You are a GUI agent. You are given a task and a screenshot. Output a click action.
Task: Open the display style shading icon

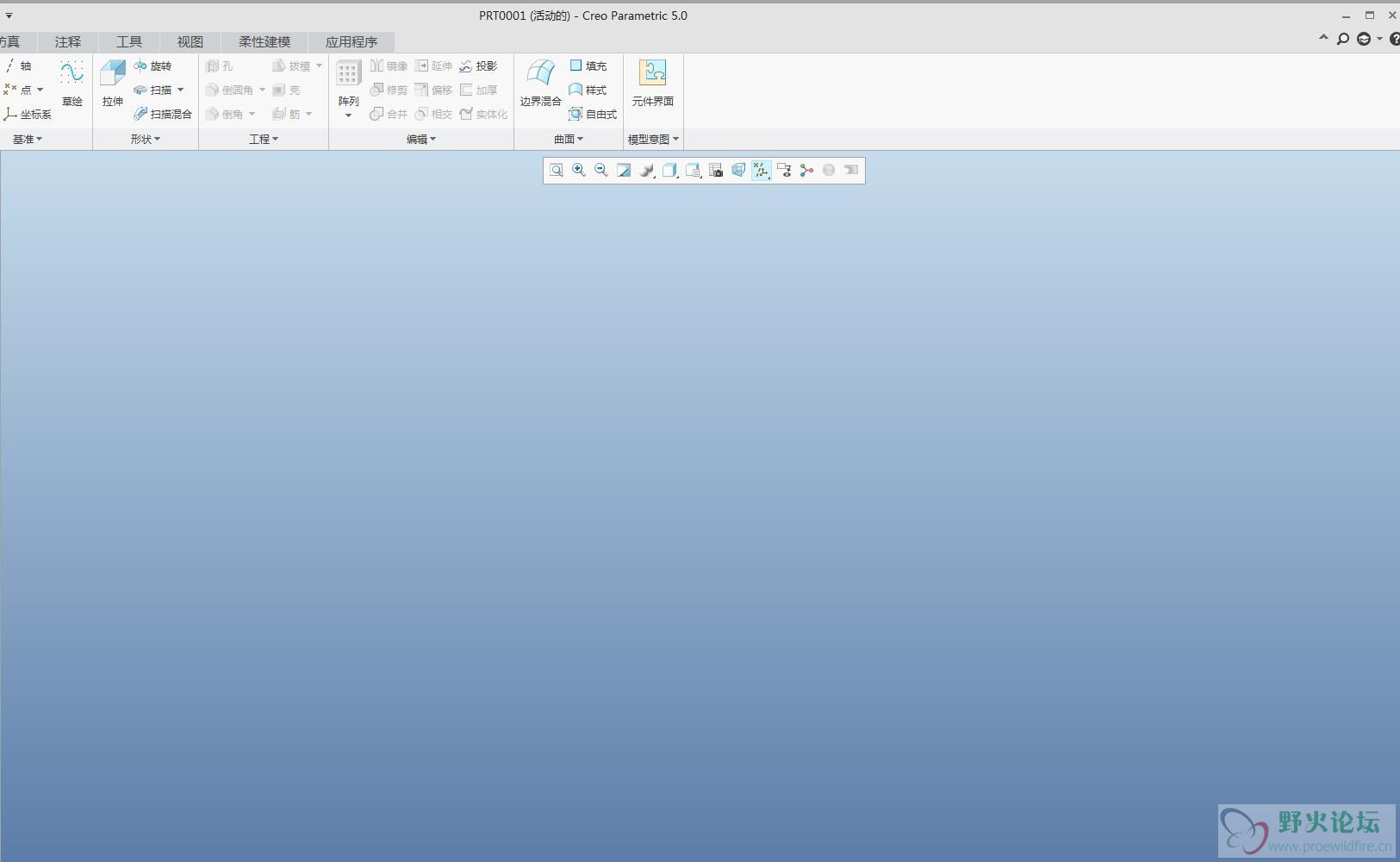[647, 170]
